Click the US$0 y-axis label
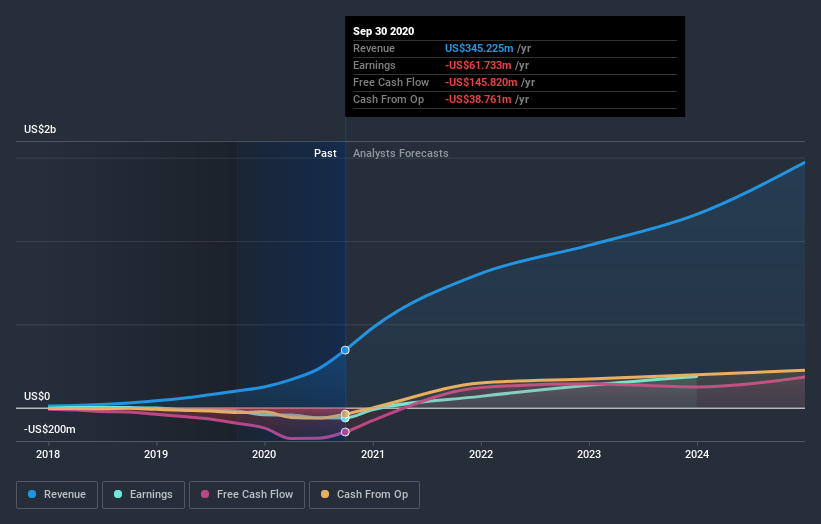The height and width of the screenshot is (524, 821). pyautogui.click(x=37, y=396)
